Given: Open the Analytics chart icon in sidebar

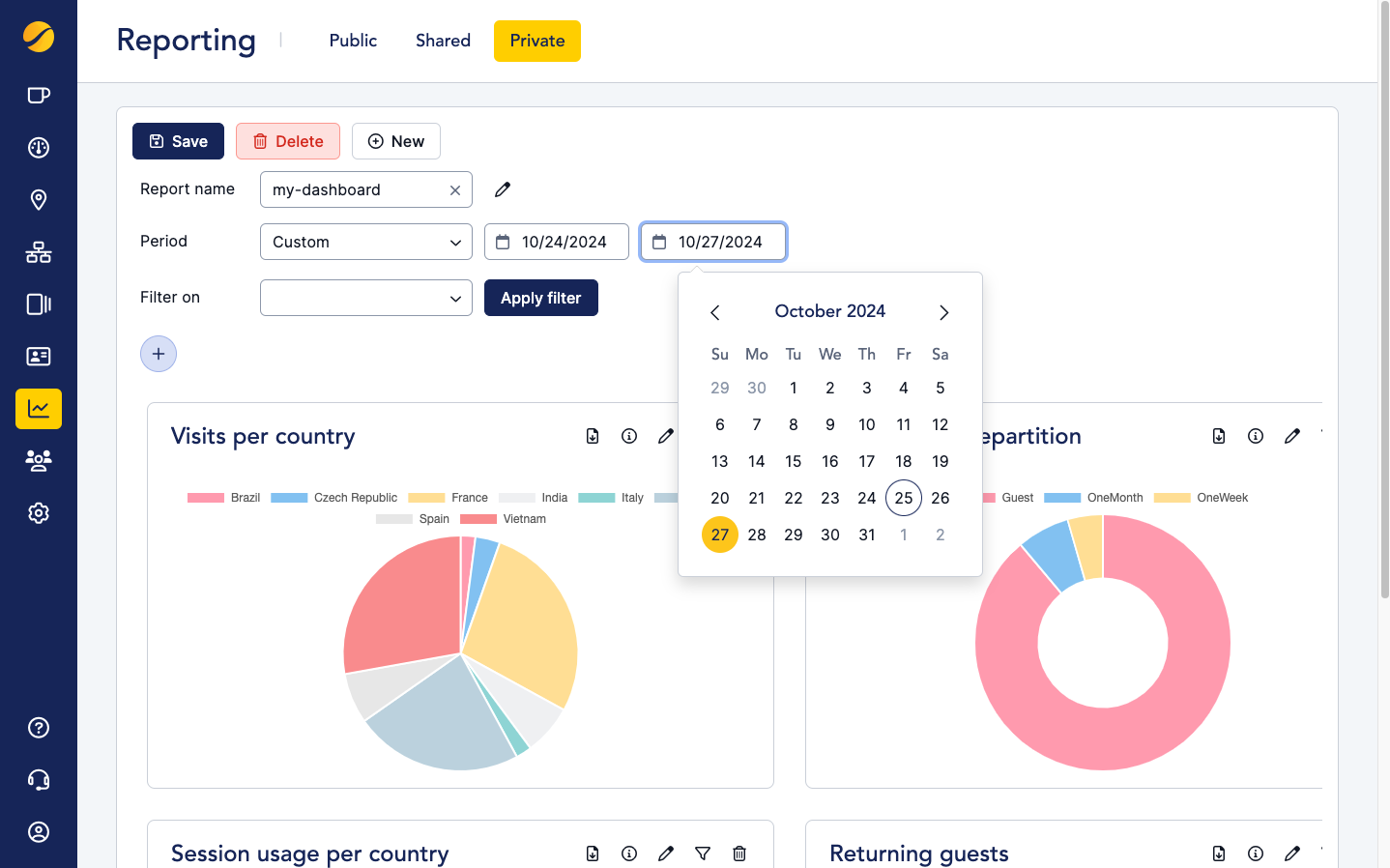Looking at the screenshot, I should [x=38, y=408].
